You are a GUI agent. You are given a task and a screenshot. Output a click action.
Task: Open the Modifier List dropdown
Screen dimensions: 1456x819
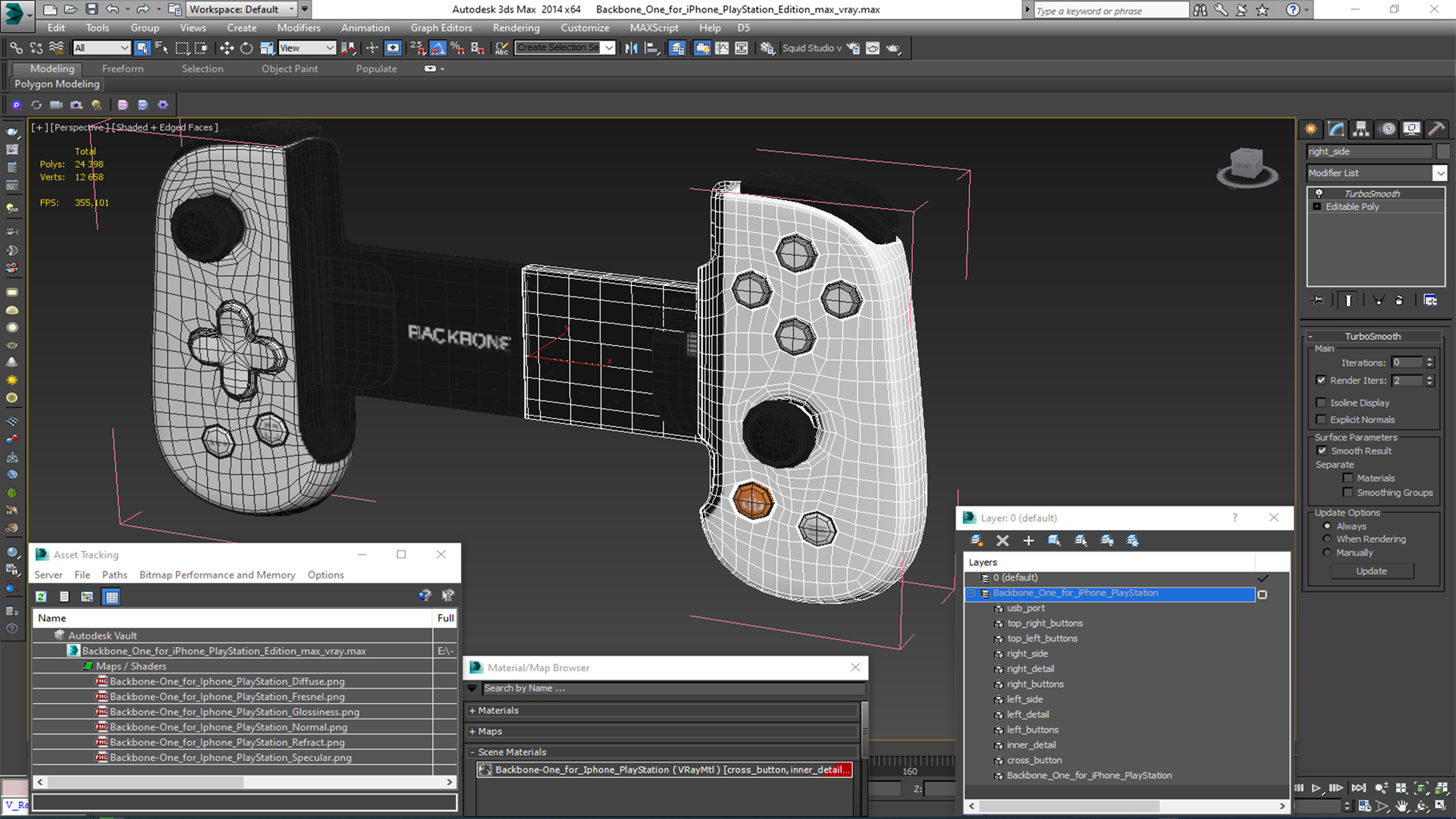(1439, 173)
